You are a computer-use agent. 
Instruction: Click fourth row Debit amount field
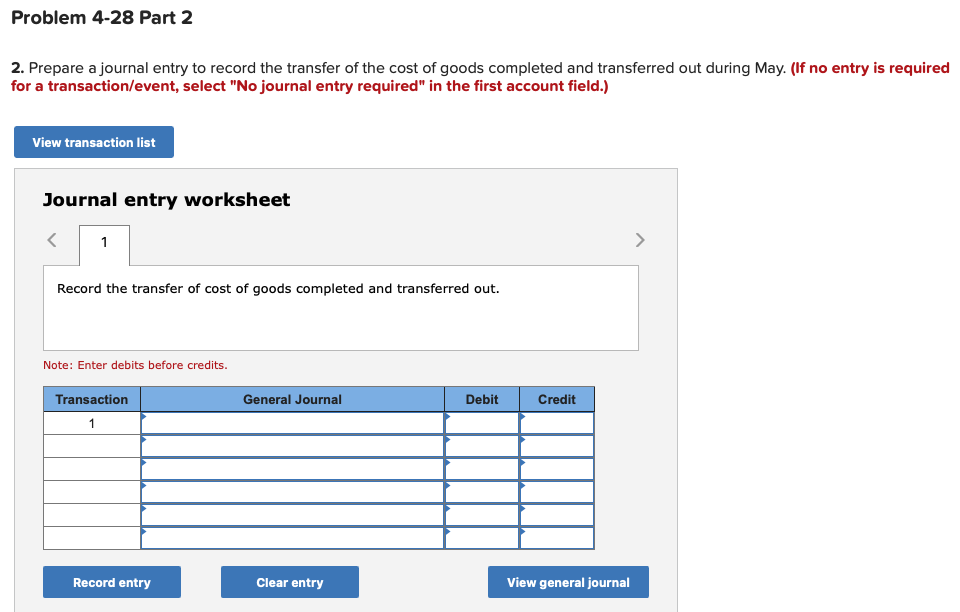tap(482, 492)
